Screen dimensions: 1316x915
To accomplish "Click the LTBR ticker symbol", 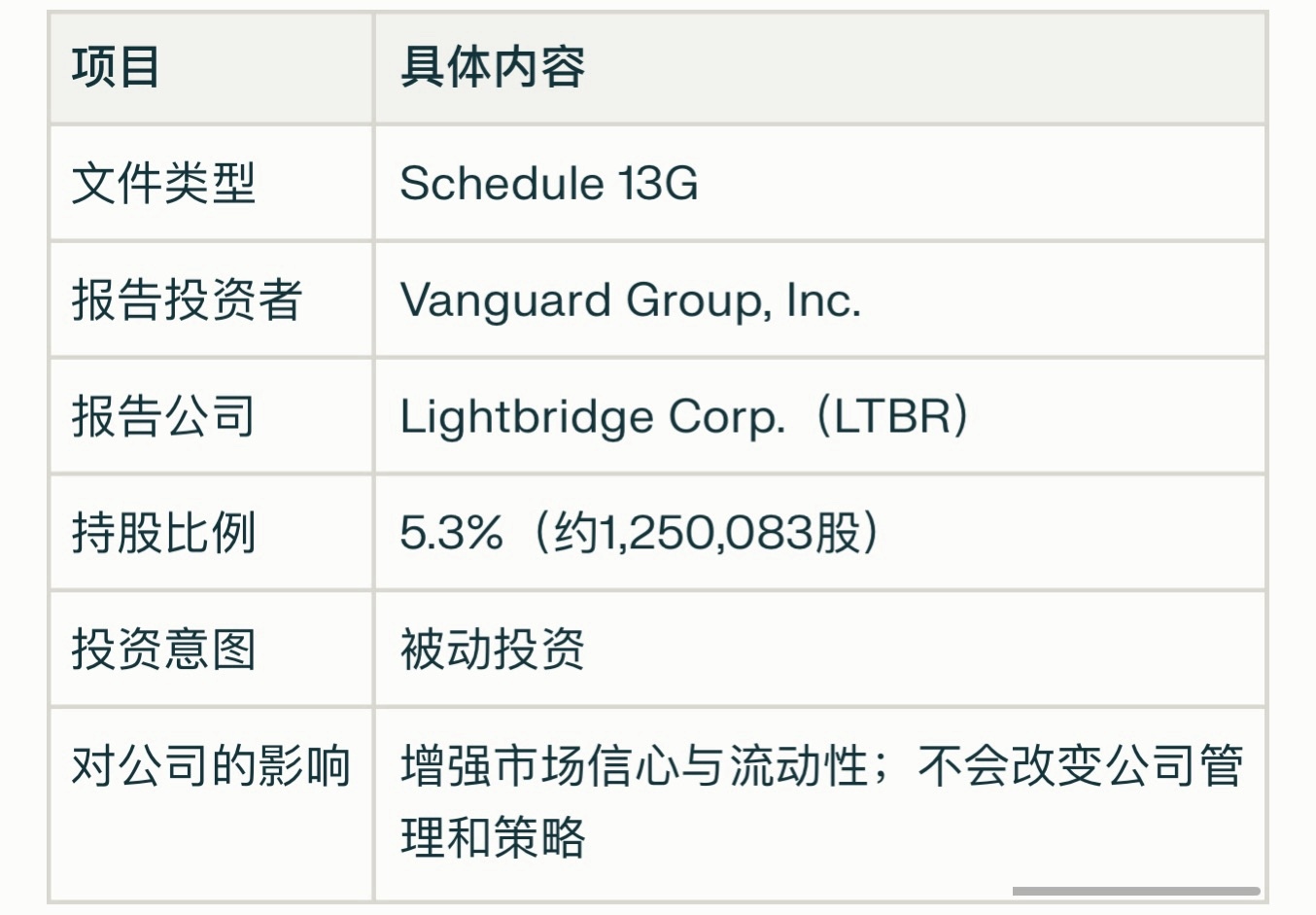I will [x=891, y=416].
